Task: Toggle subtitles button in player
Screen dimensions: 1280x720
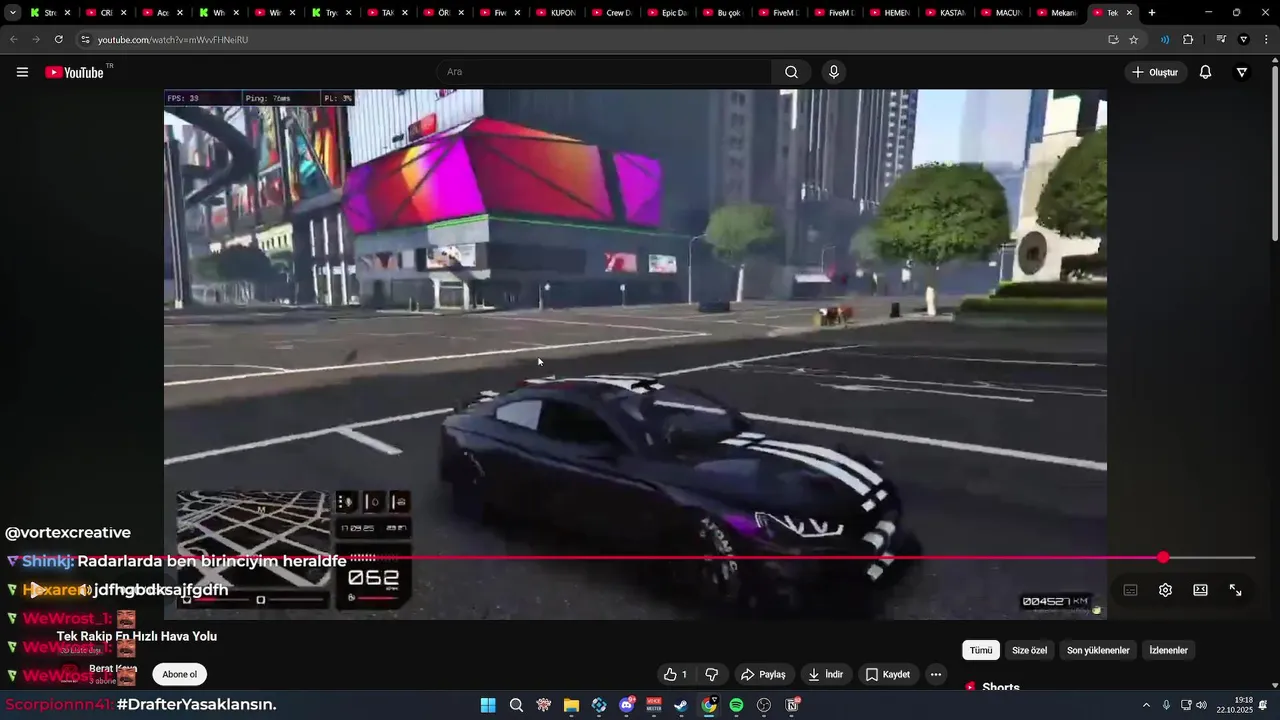Action: (x=1130, y=590)
